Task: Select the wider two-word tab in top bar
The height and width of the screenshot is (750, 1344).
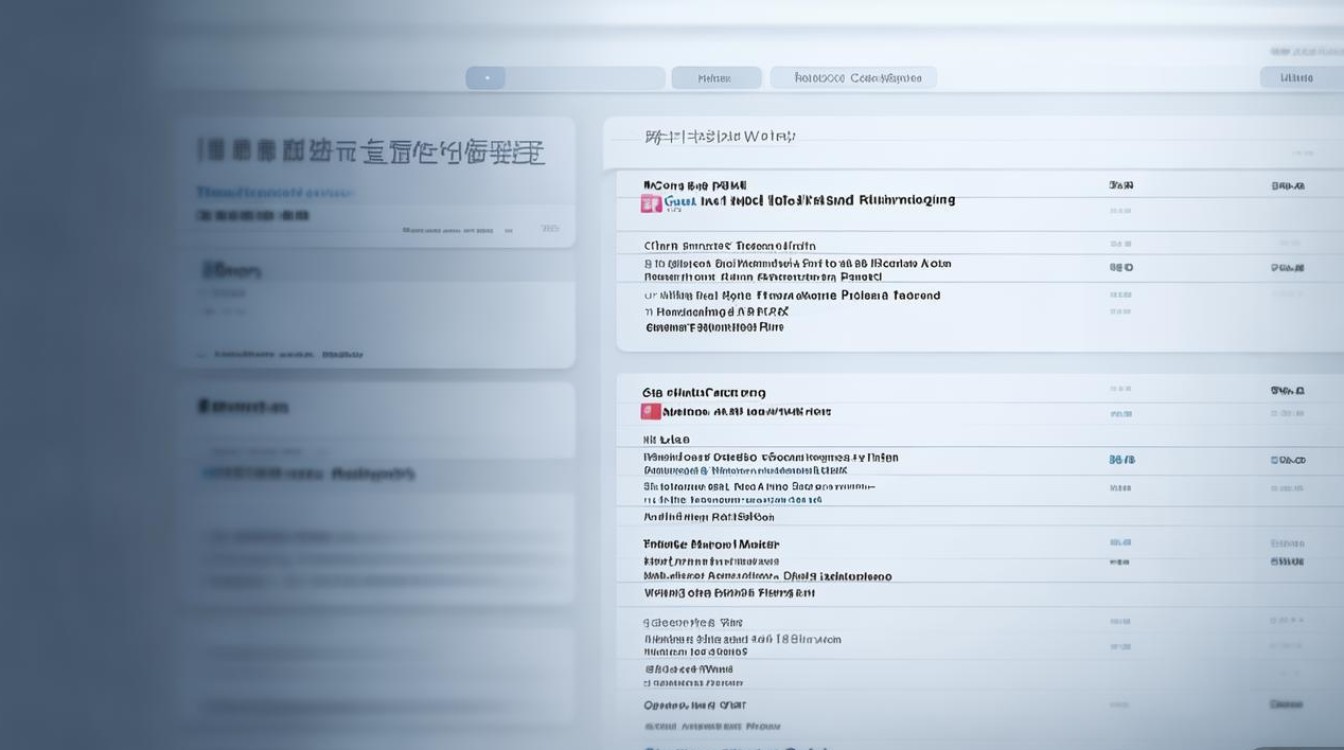Action: coord(858,78)
